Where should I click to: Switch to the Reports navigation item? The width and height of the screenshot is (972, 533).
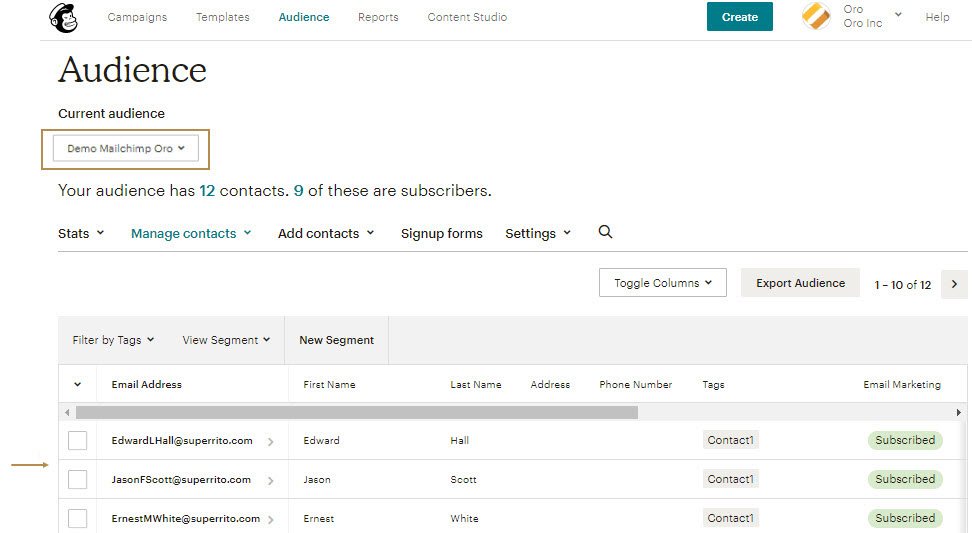[x=378, y=17]
